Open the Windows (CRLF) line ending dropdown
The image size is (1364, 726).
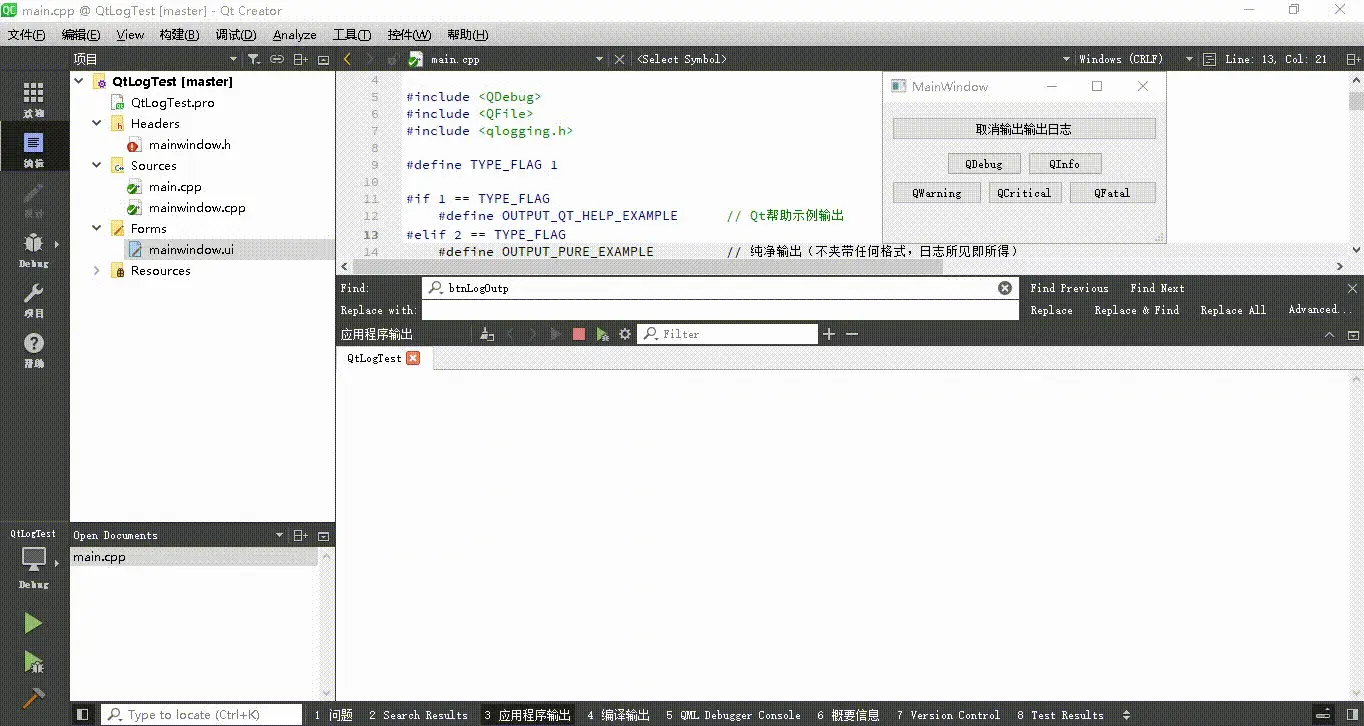1136,59
